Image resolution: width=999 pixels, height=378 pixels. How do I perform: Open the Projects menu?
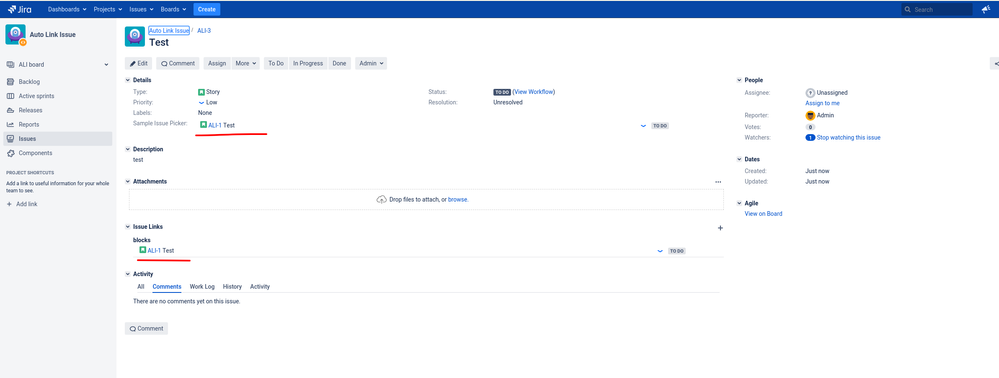pos(108,10)
